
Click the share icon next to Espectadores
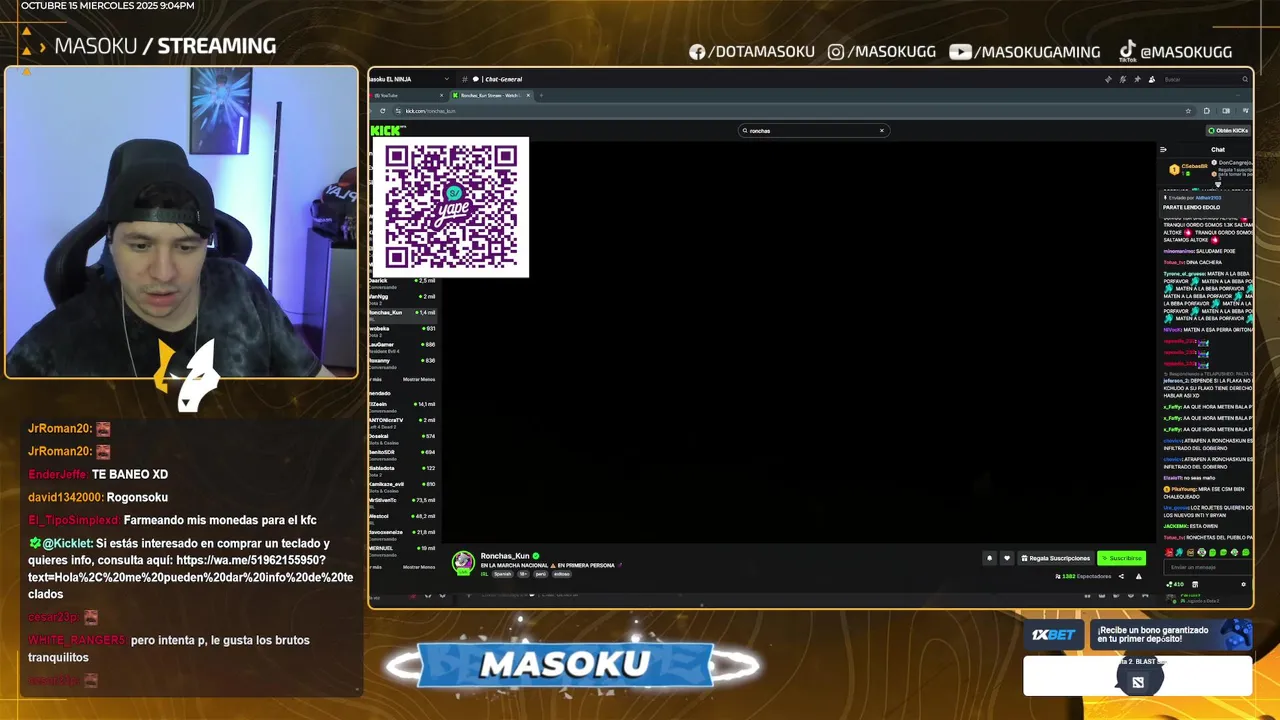click(x=1121, y=576)
